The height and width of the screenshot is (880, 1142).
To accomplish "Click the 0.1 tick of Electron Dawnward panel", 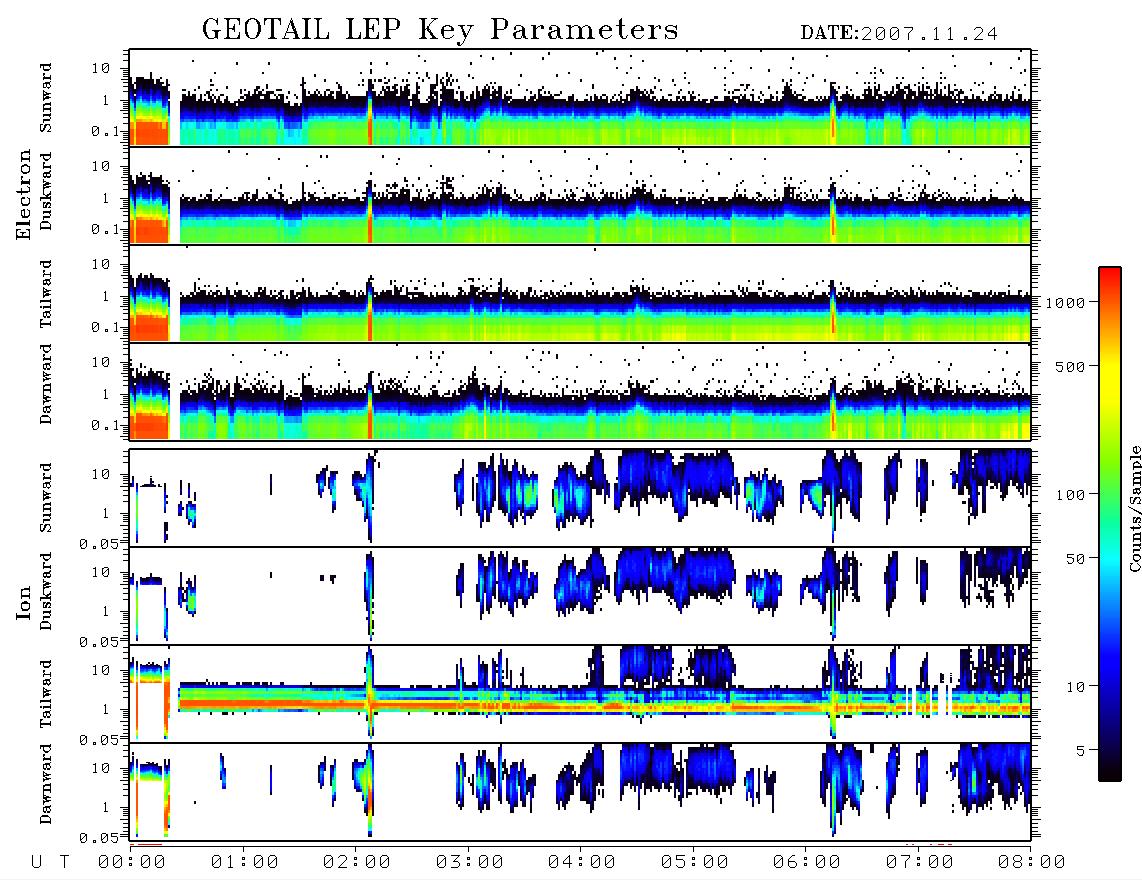I will click(104, 425).
